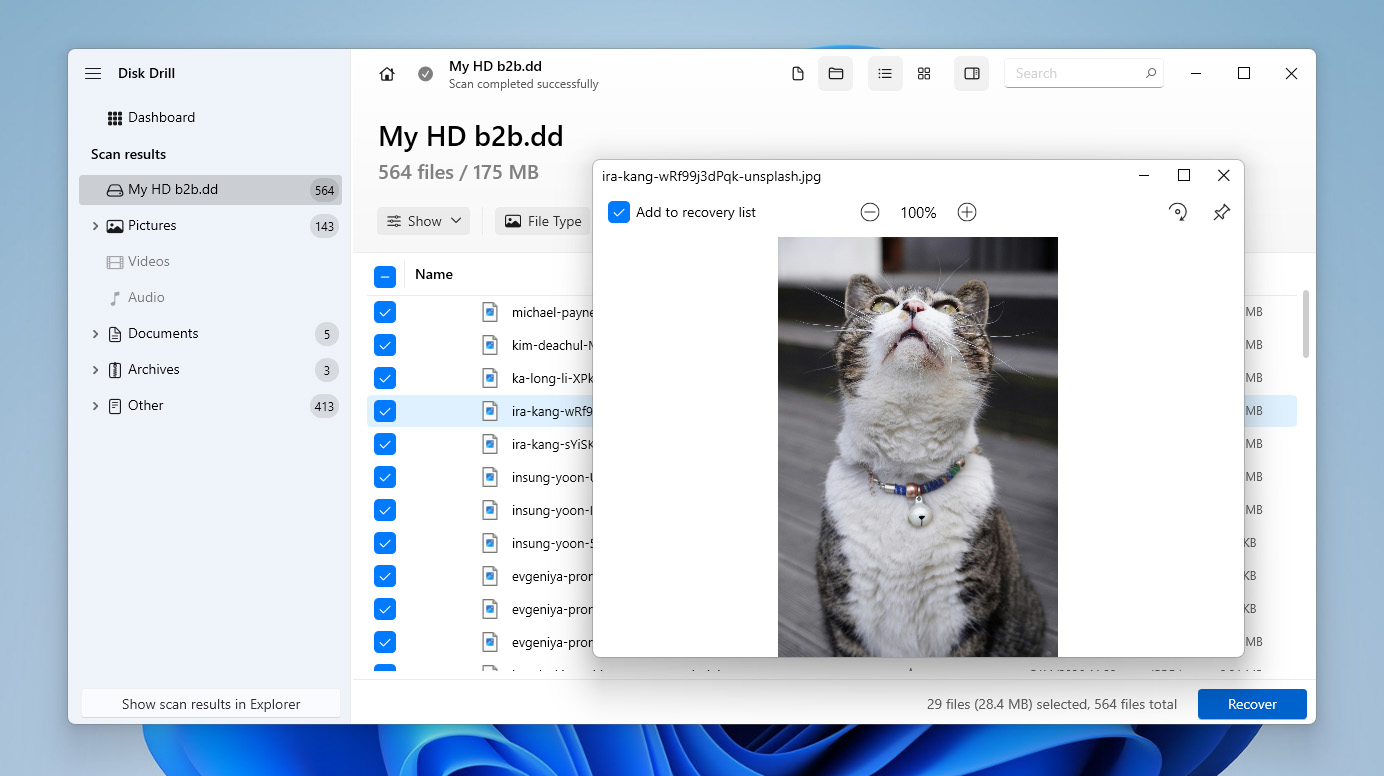
Task: Sort by the Name column header
Action: pos(434,274)
